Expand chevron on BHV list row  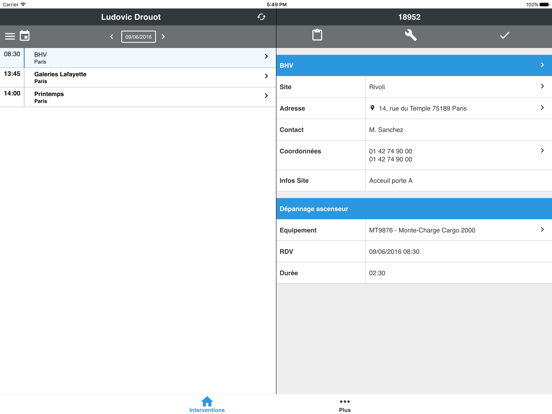pos(266,56)
